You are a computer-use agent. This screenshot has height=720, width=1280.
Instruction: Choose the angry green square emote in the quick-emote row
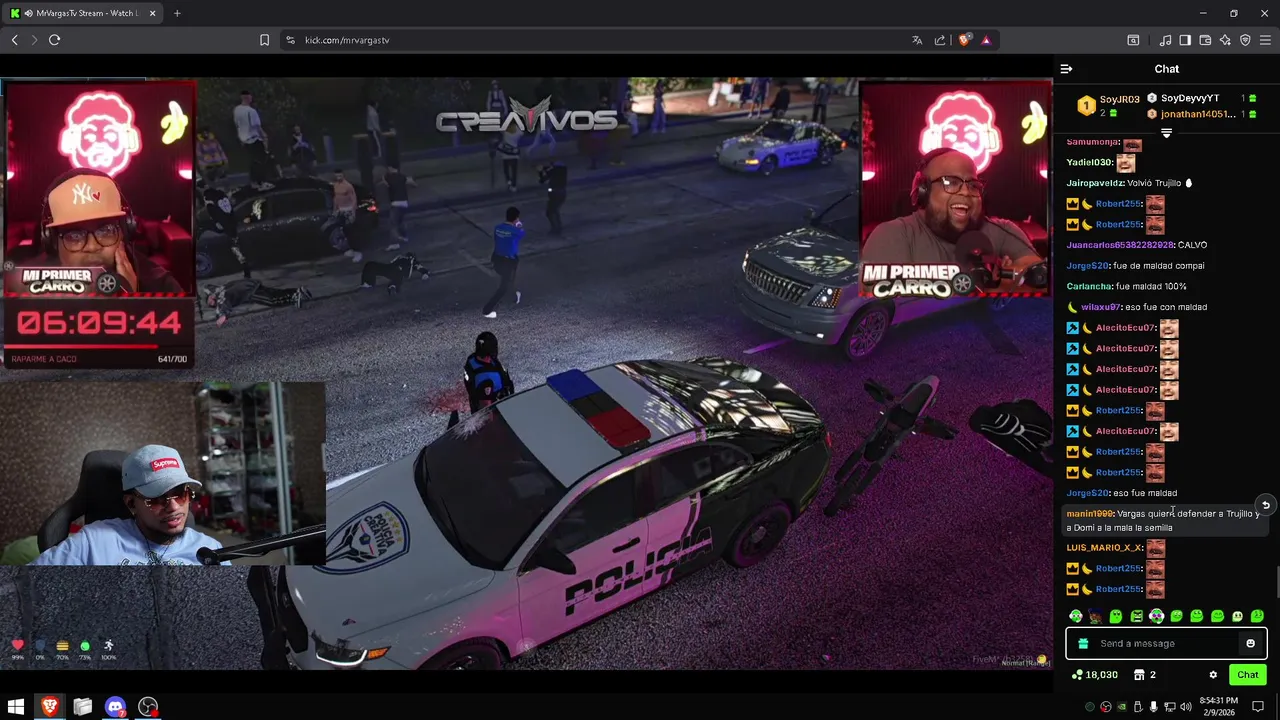1136,616
